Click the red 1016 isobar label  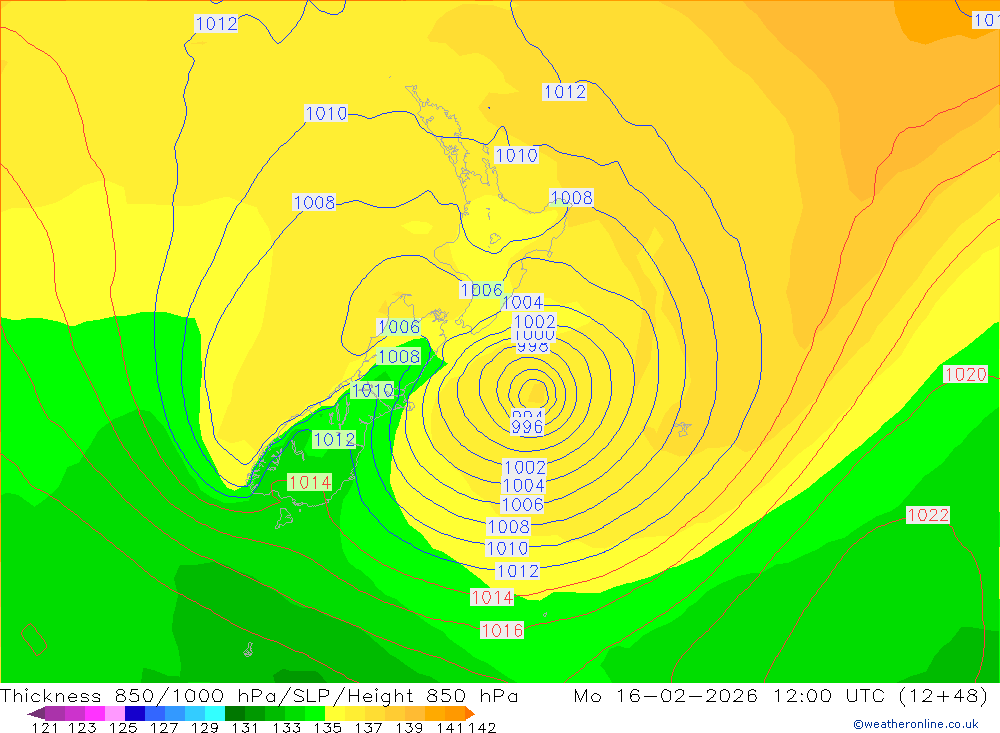click(x=502, y=630)
